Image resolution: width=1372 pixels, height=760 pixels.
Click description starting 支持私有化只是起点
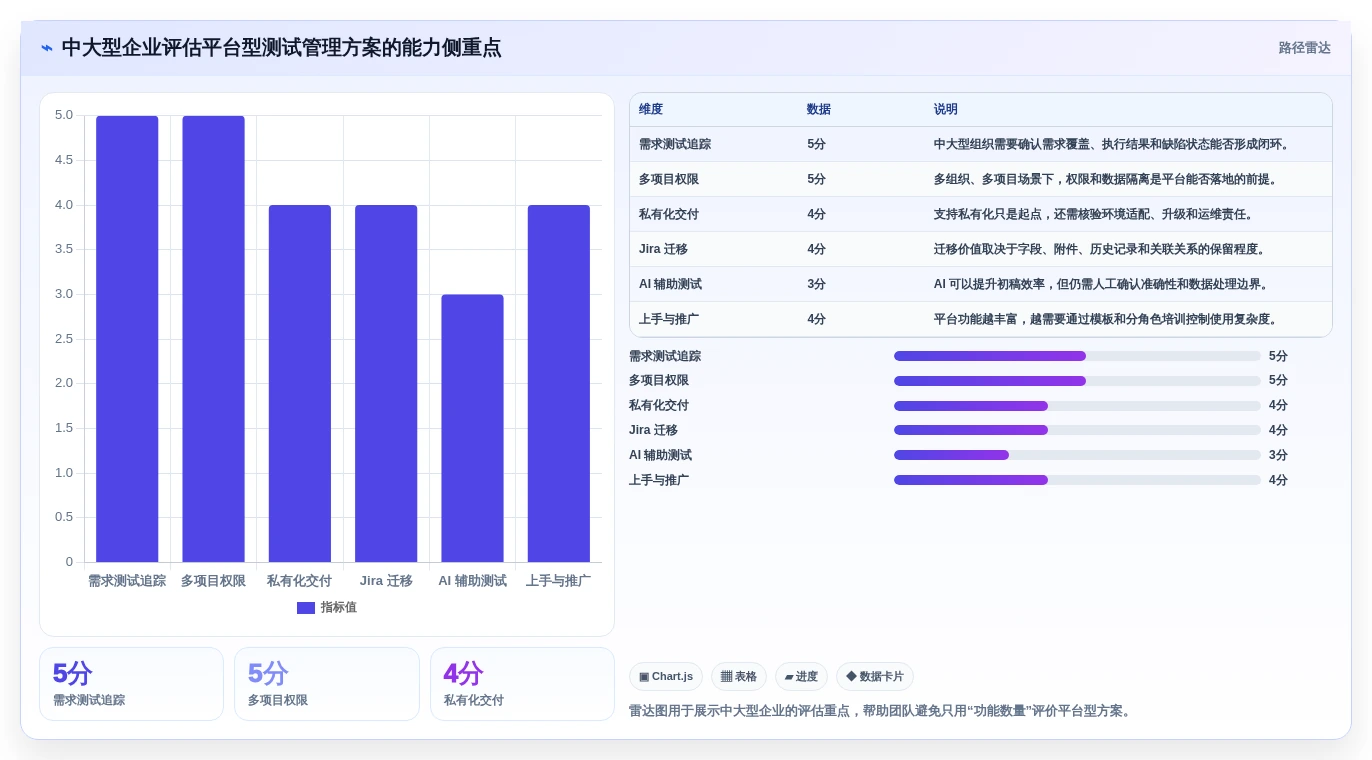[1094, 214]
